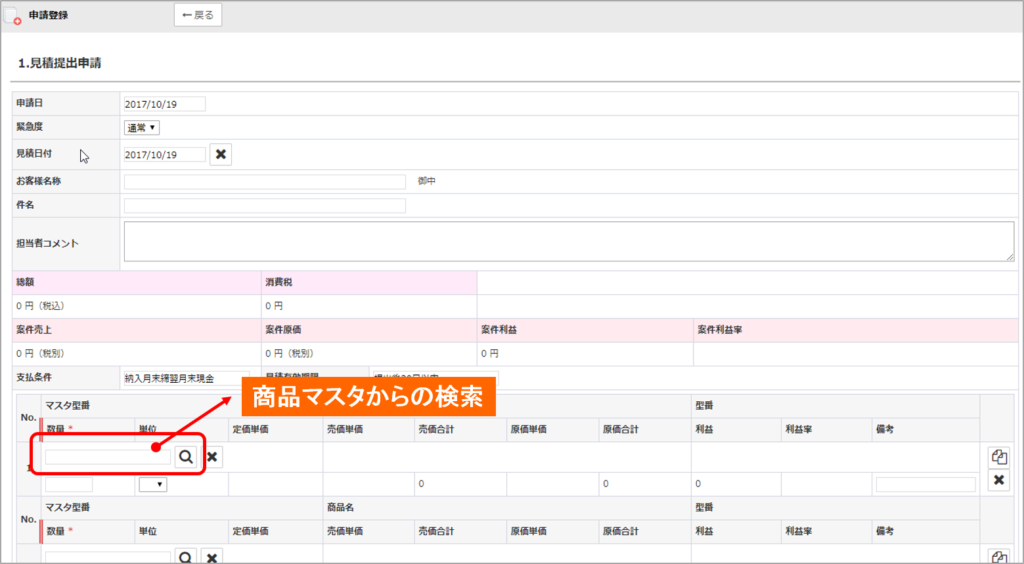Delete row 1 using X icon

tap(999, 480)
